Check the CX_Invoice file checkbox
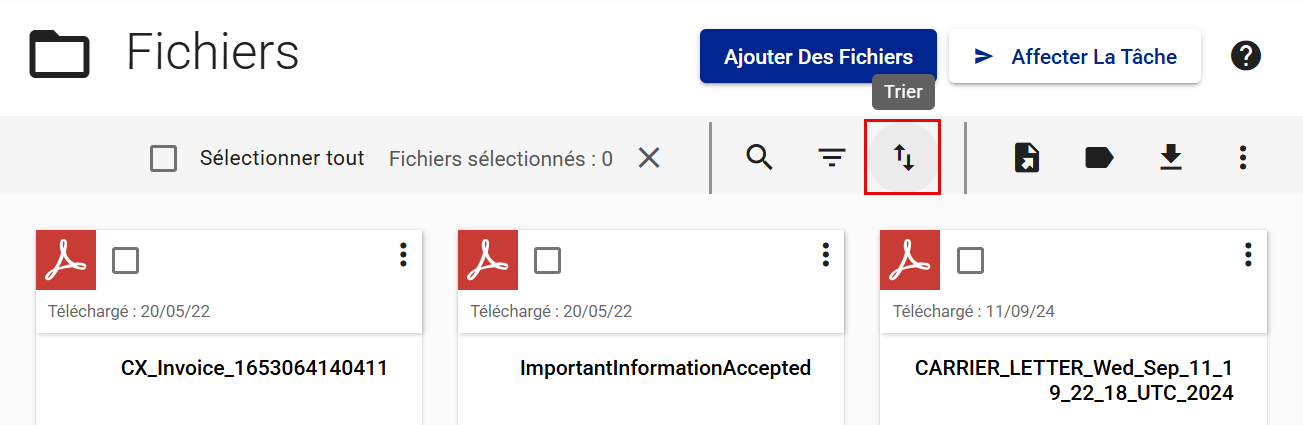This screenshot has height=425, width=1303. (126, 260)
